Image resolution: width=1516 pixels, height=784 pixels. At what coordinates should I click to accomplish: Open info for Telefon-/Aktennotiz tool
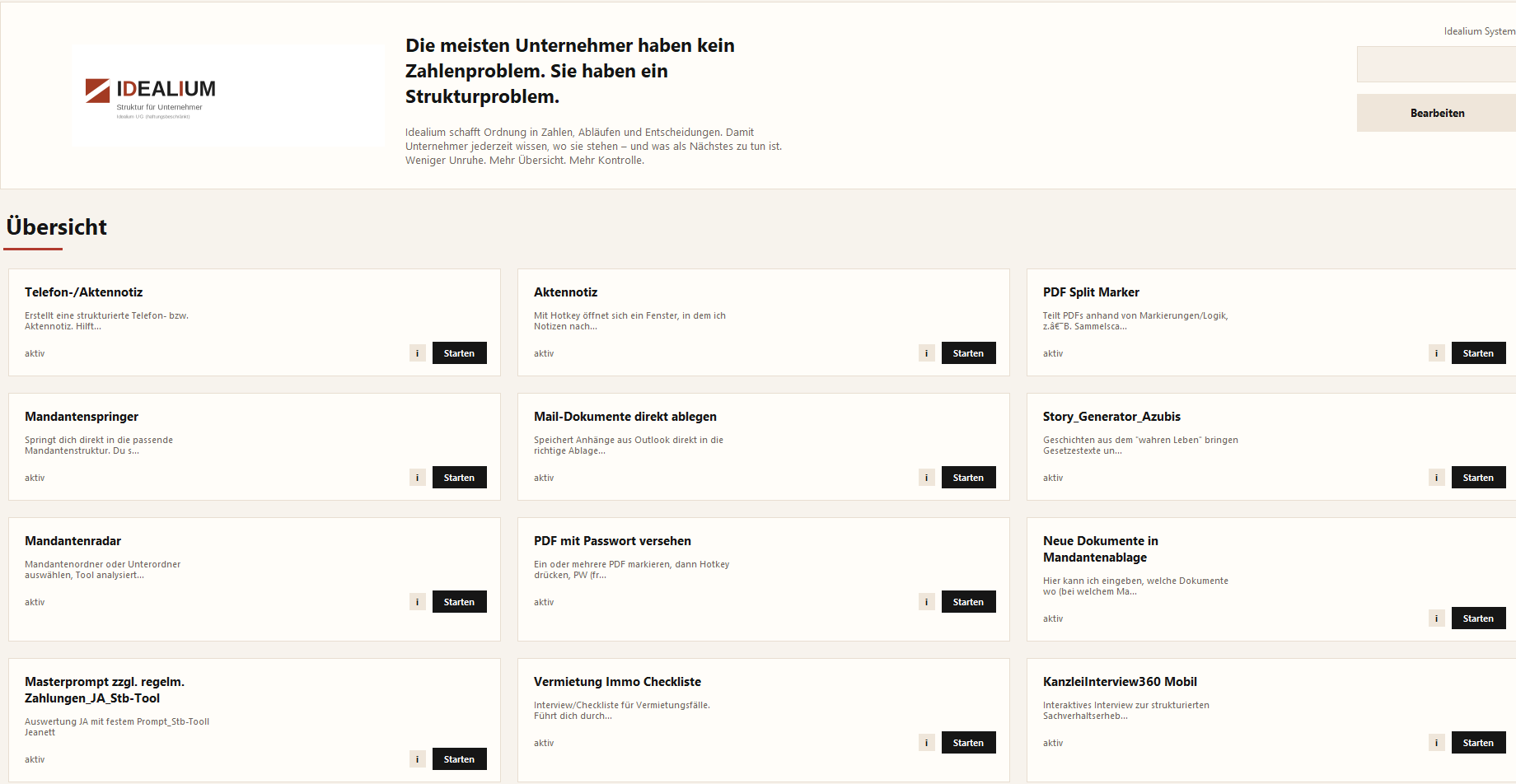coord(417,352)
